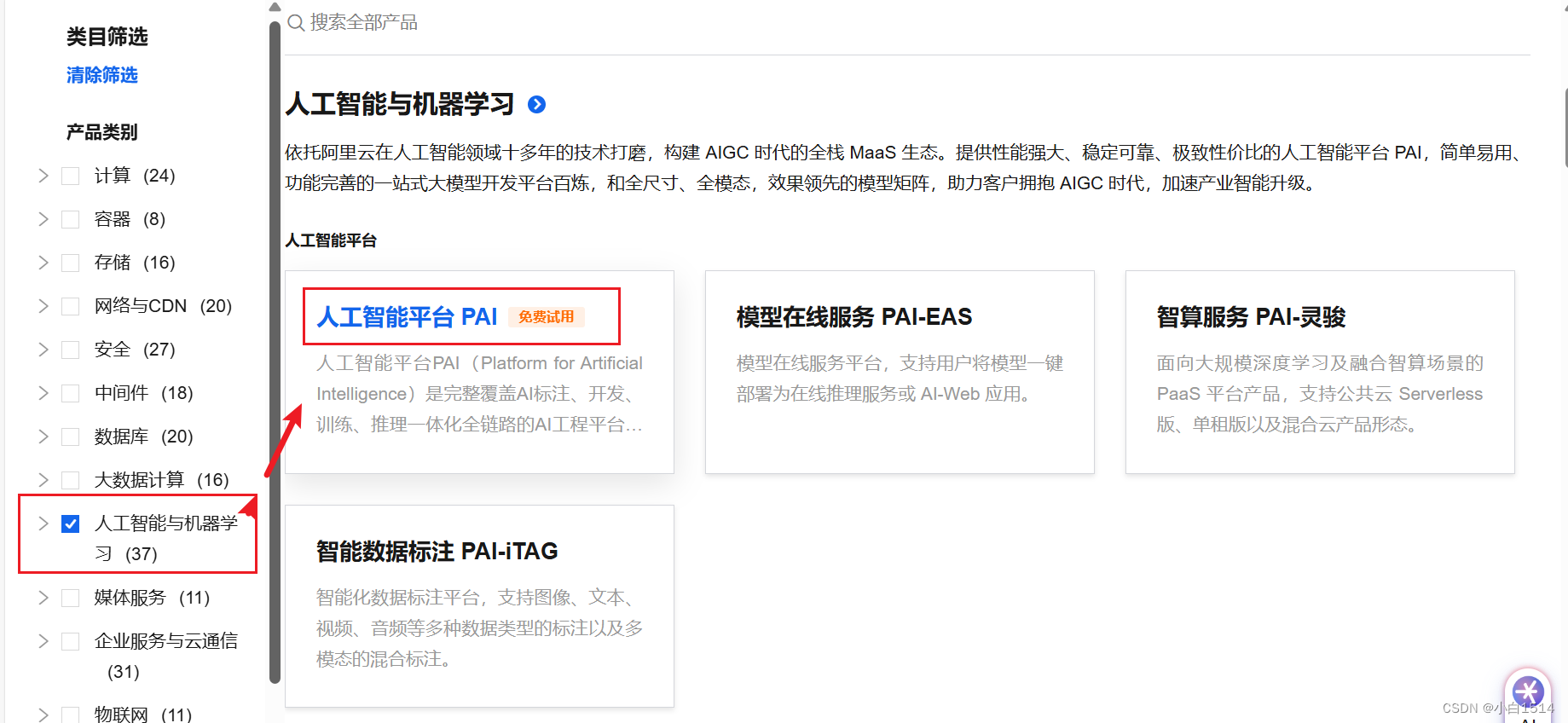The height and width of the screenshot is (723, 1568).
Task: Open the floating AI assistant icon
Action: coord(1528,692)
